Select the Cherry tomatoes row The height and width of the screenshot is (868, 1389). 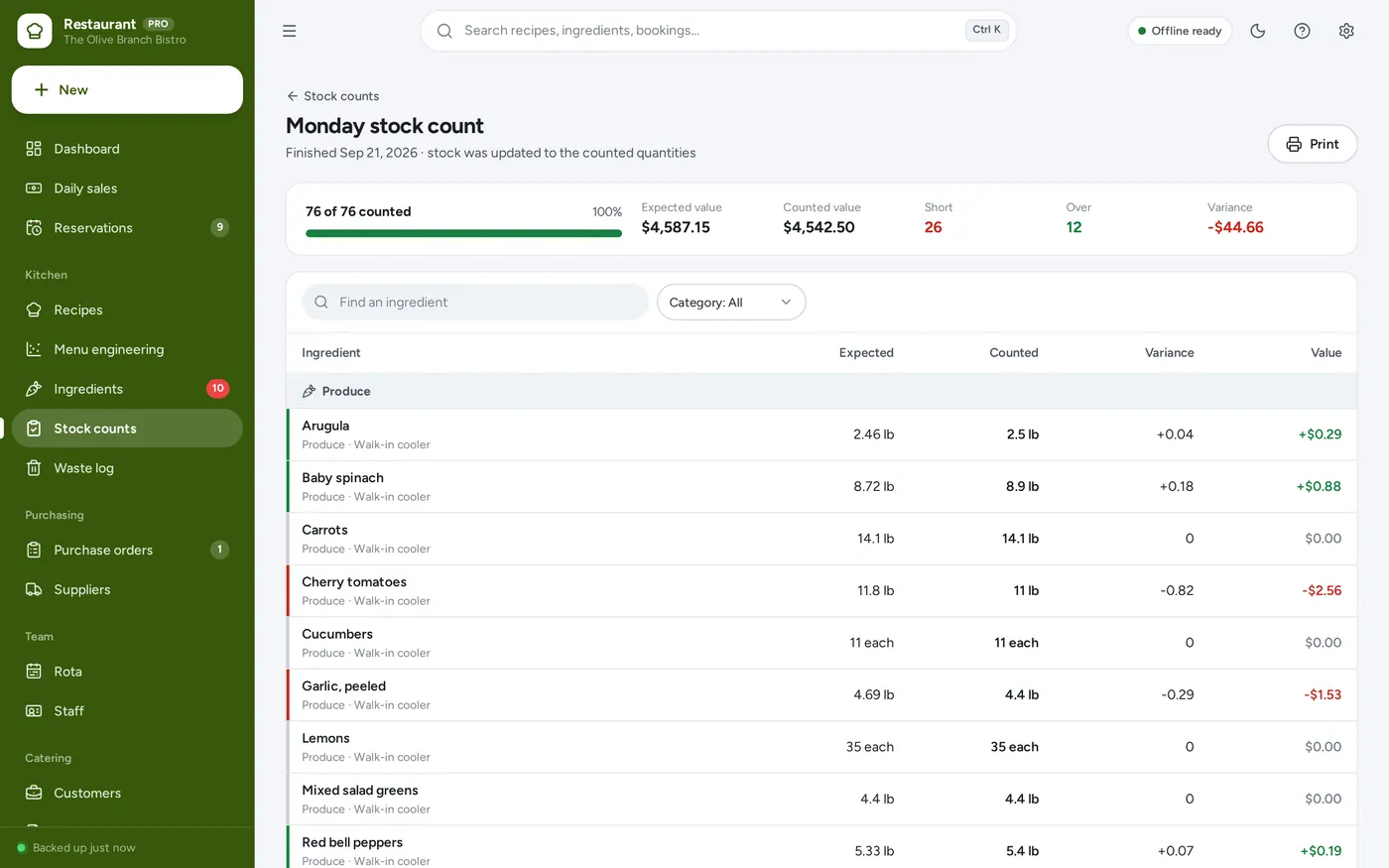point(821,591)
